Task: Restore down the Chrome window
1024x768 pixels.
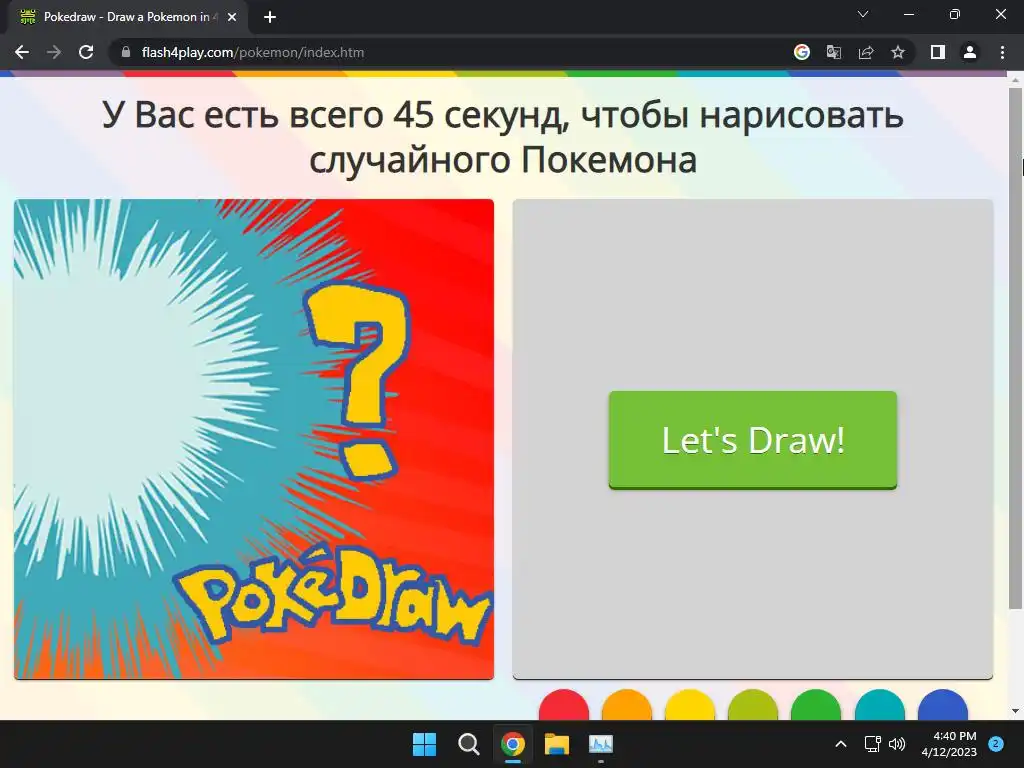Action: pos(955,14)
